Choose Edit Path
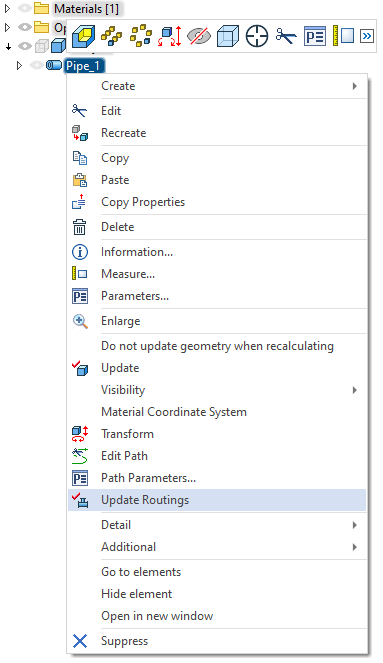The image size is (383, 663). pyautogui.click(x=217, y=456)
